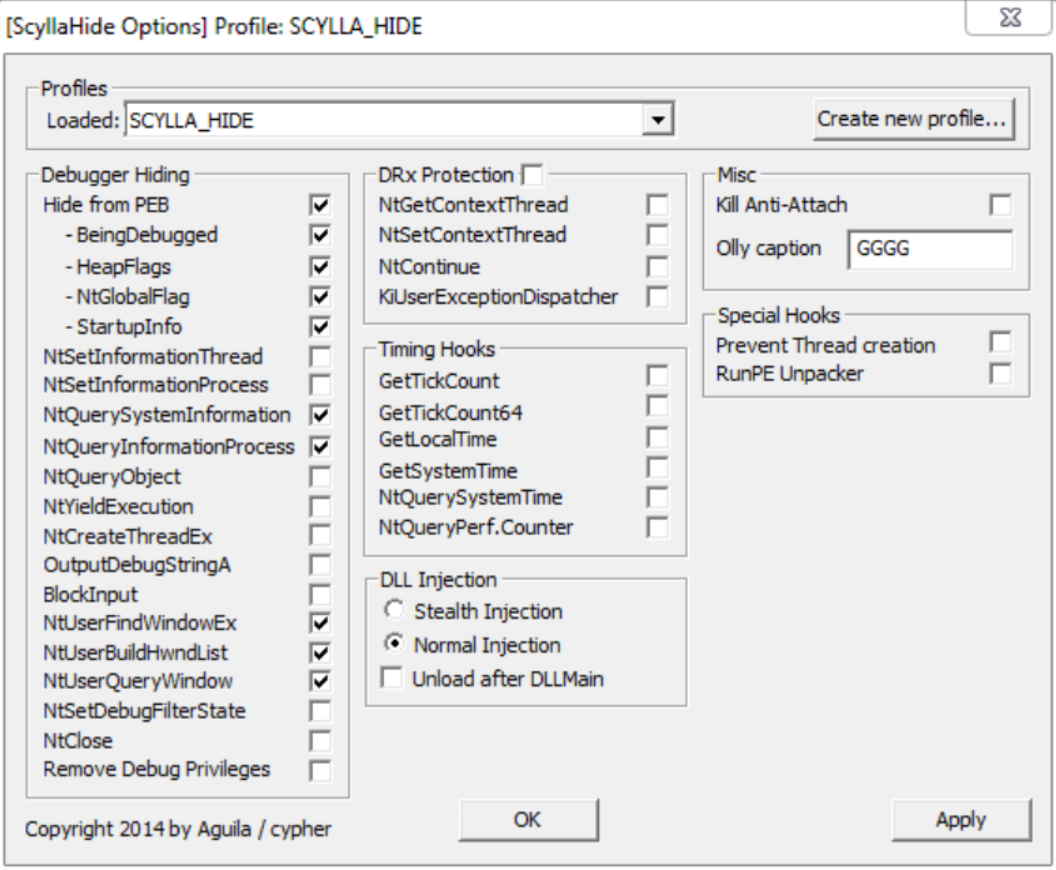Enable the BlockInput checkbox
This screenshot has height=870, width=1056.
point(320,595)
